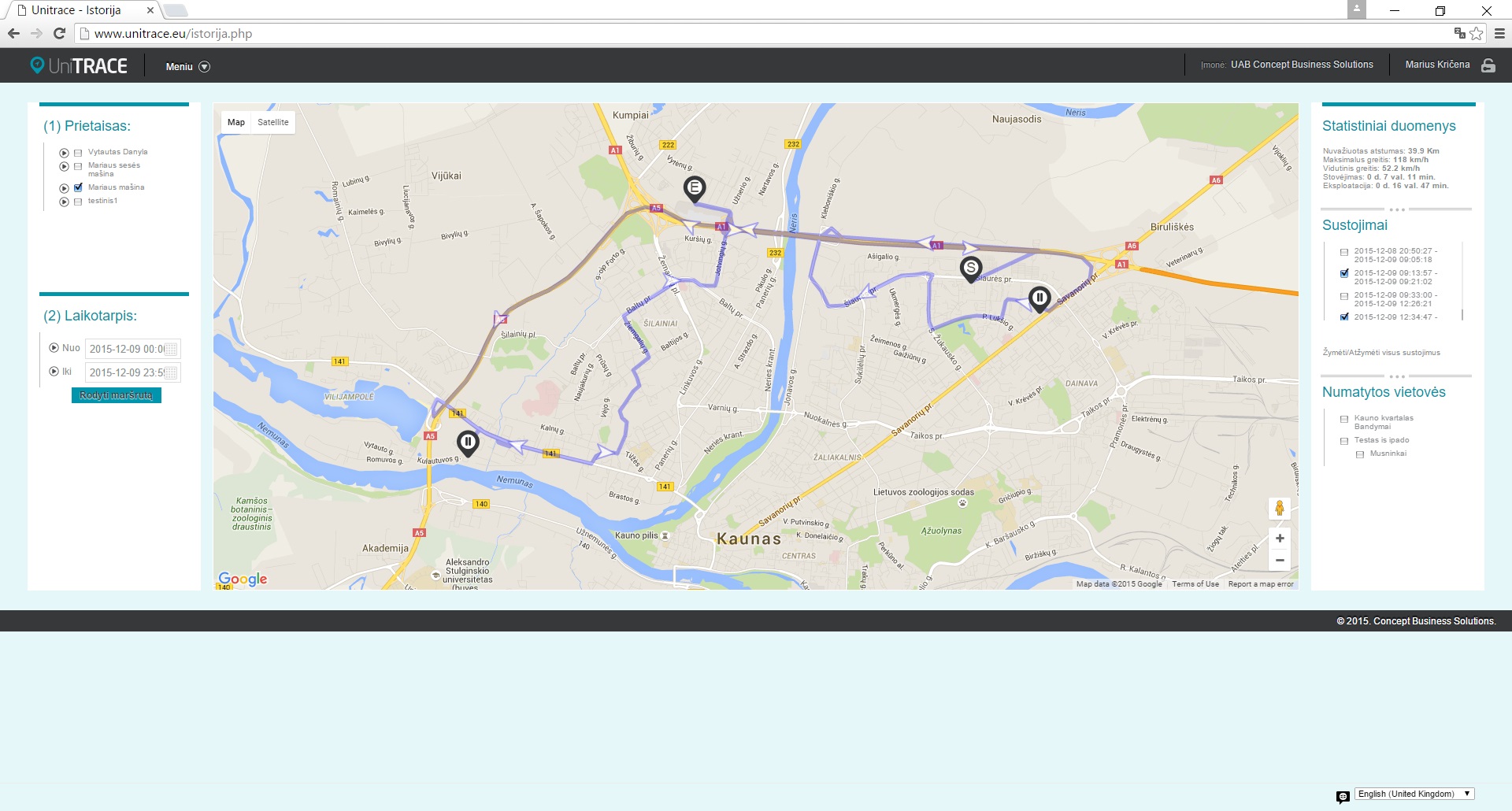Click the pause stop marker near Savanorių pr.
The image size is (1512, 811).
click(x=1039, y=299)
